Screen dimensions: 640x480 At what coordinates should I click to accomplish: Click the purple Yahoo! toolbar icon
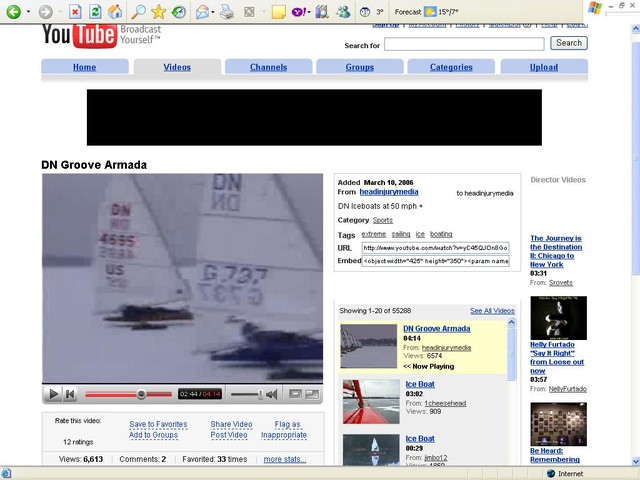click(x=298, y=12)
